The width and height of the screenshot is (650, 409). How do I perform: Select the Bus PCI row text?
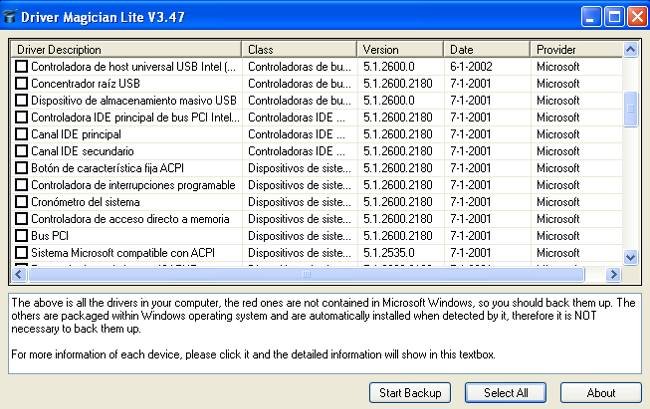click(x=50, y=236)
